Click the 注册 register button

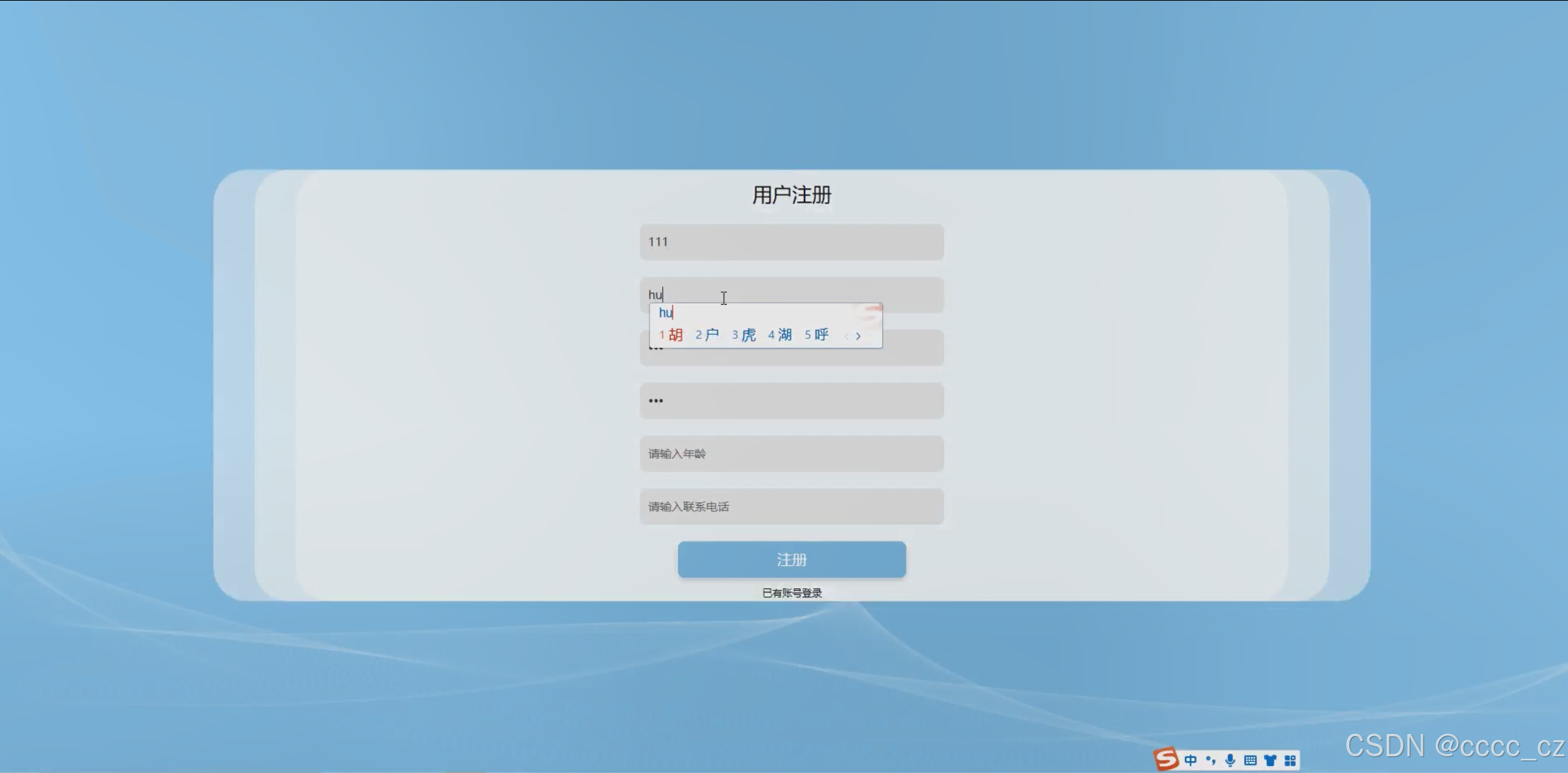[791, 559]
